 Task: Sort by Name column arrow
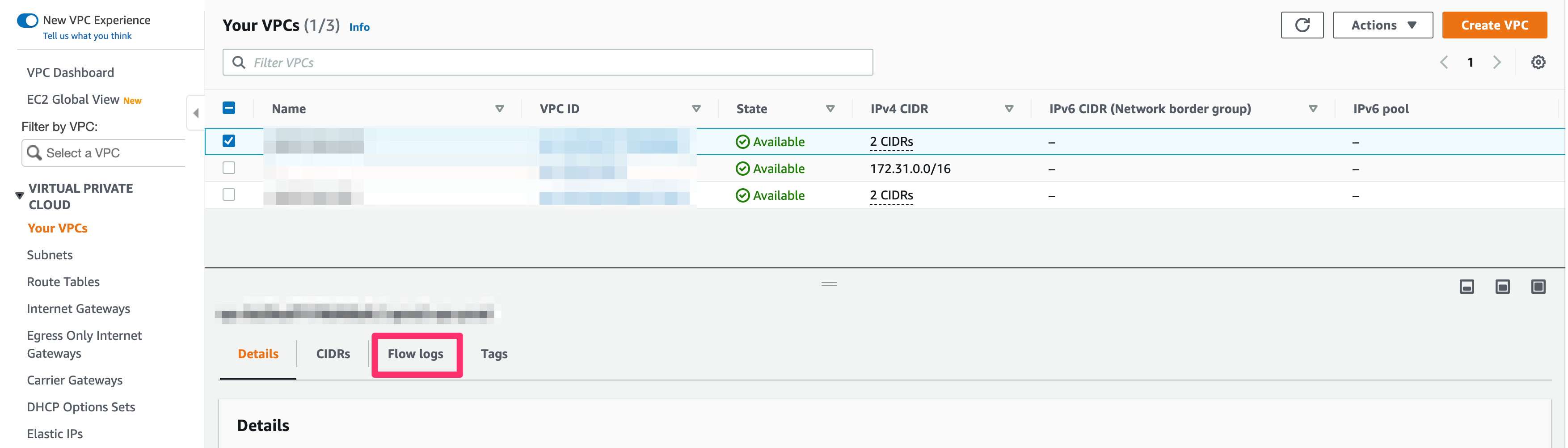(x=499, y=109)
